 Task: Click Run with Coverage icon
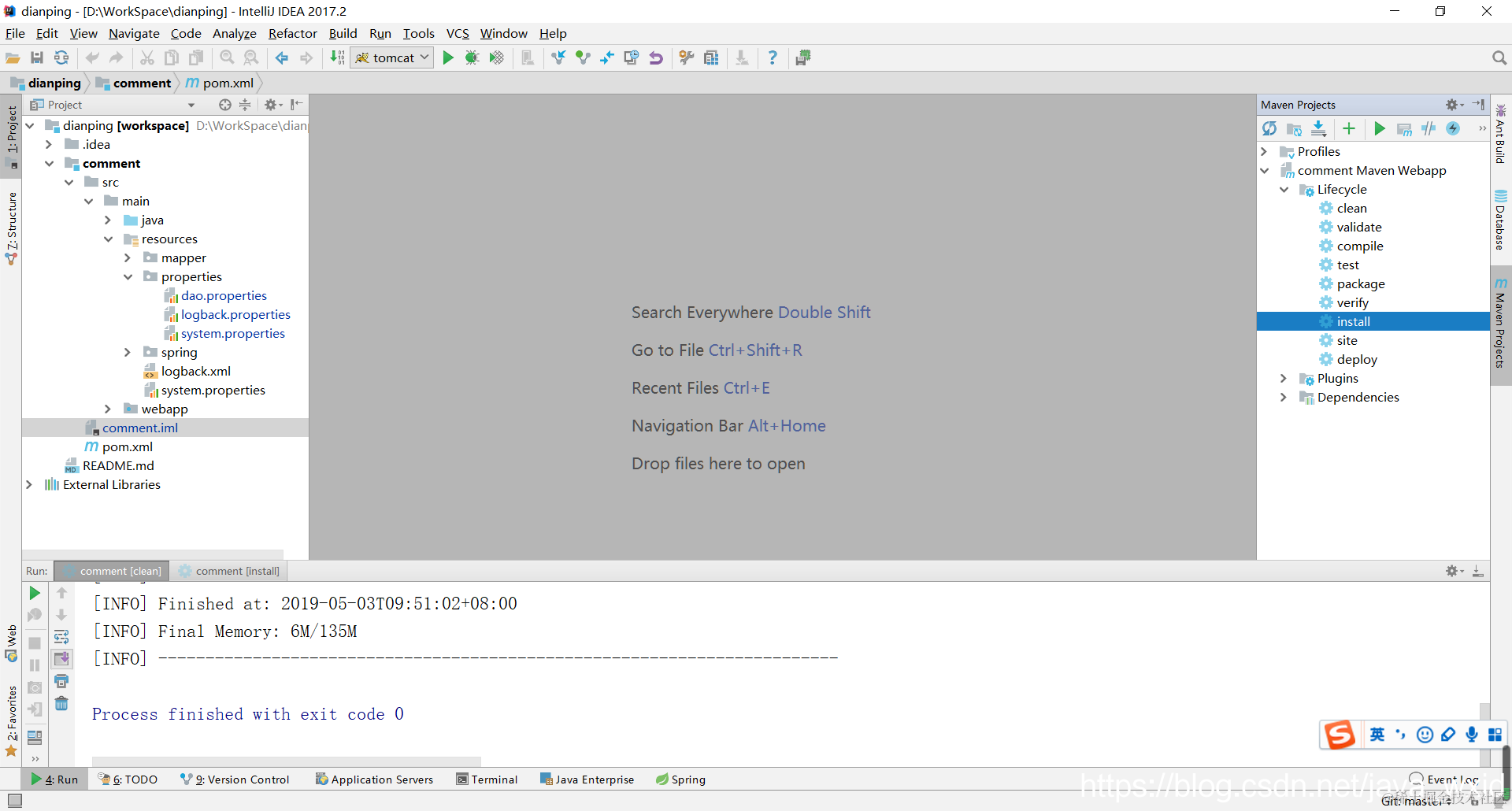click(x=496, y=57)
